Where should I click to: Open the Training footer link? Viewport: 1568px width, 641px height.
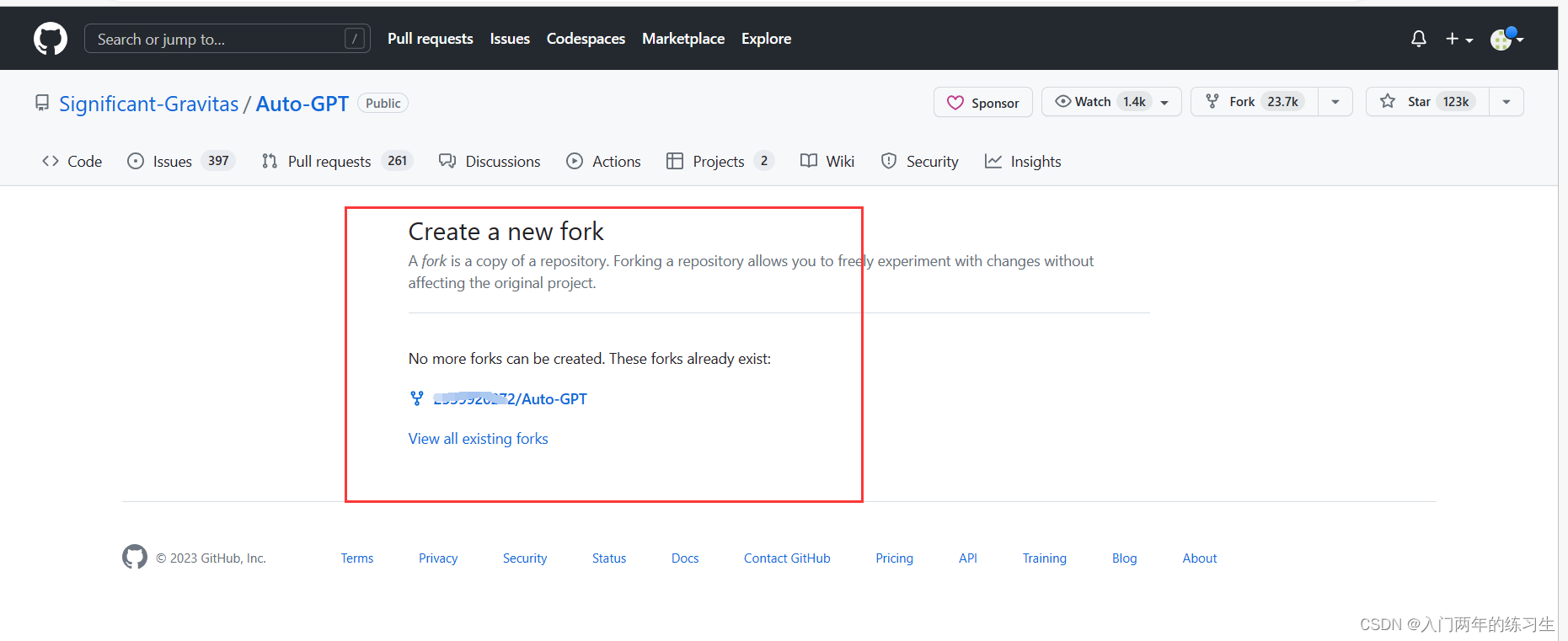[1045, 558]
